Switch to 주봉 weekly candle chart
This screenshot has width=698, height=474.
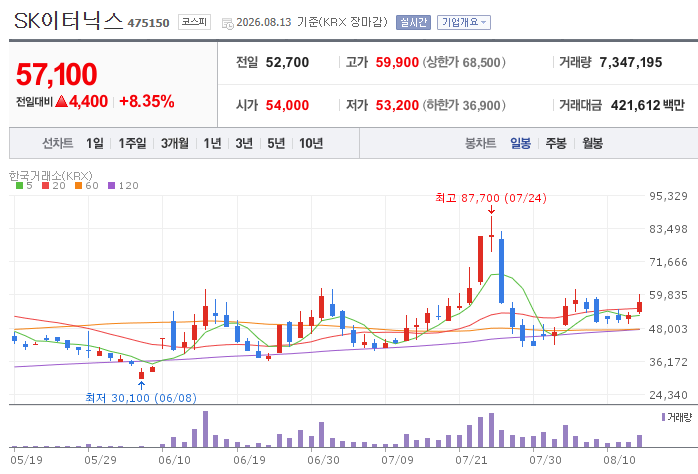(x=556, y=143)
